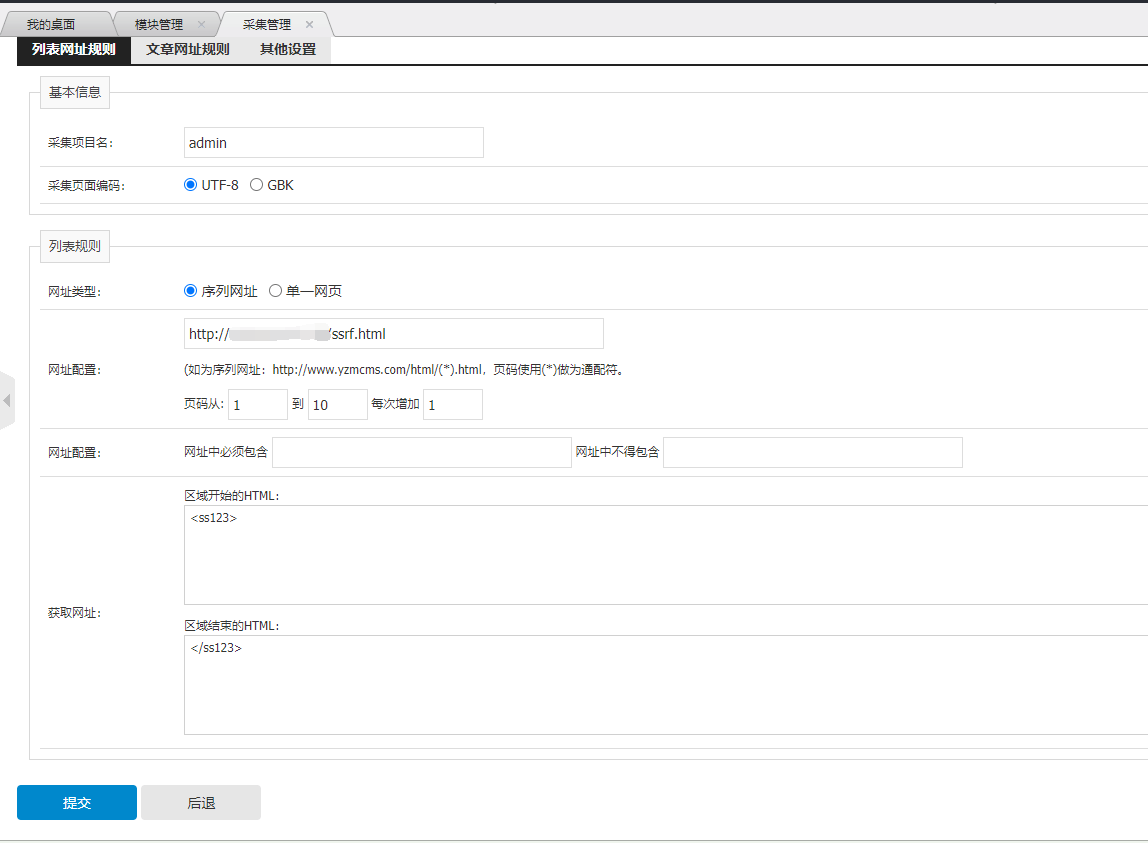Select the 列表网址规则 tab
The width and height of the screenshot is (1148, 843).
tap(73, 49)
